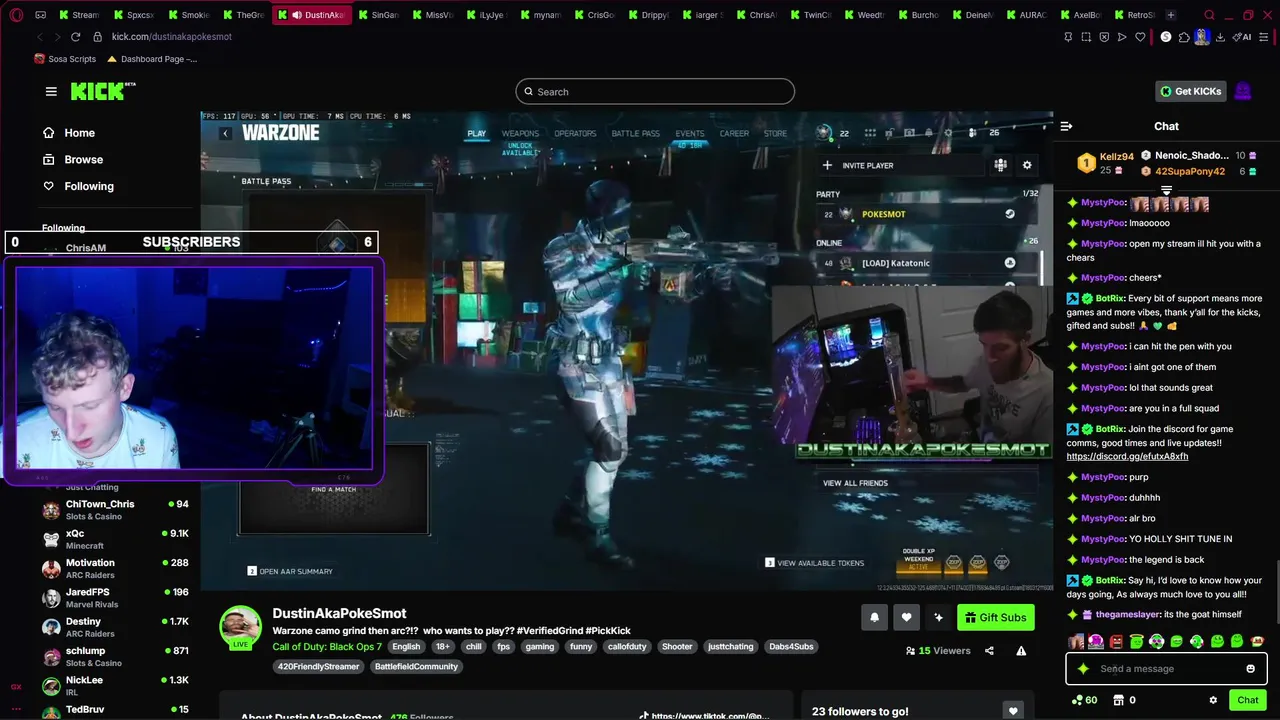Open JaredFPS channel in sidebar

[x=115, y=598]
